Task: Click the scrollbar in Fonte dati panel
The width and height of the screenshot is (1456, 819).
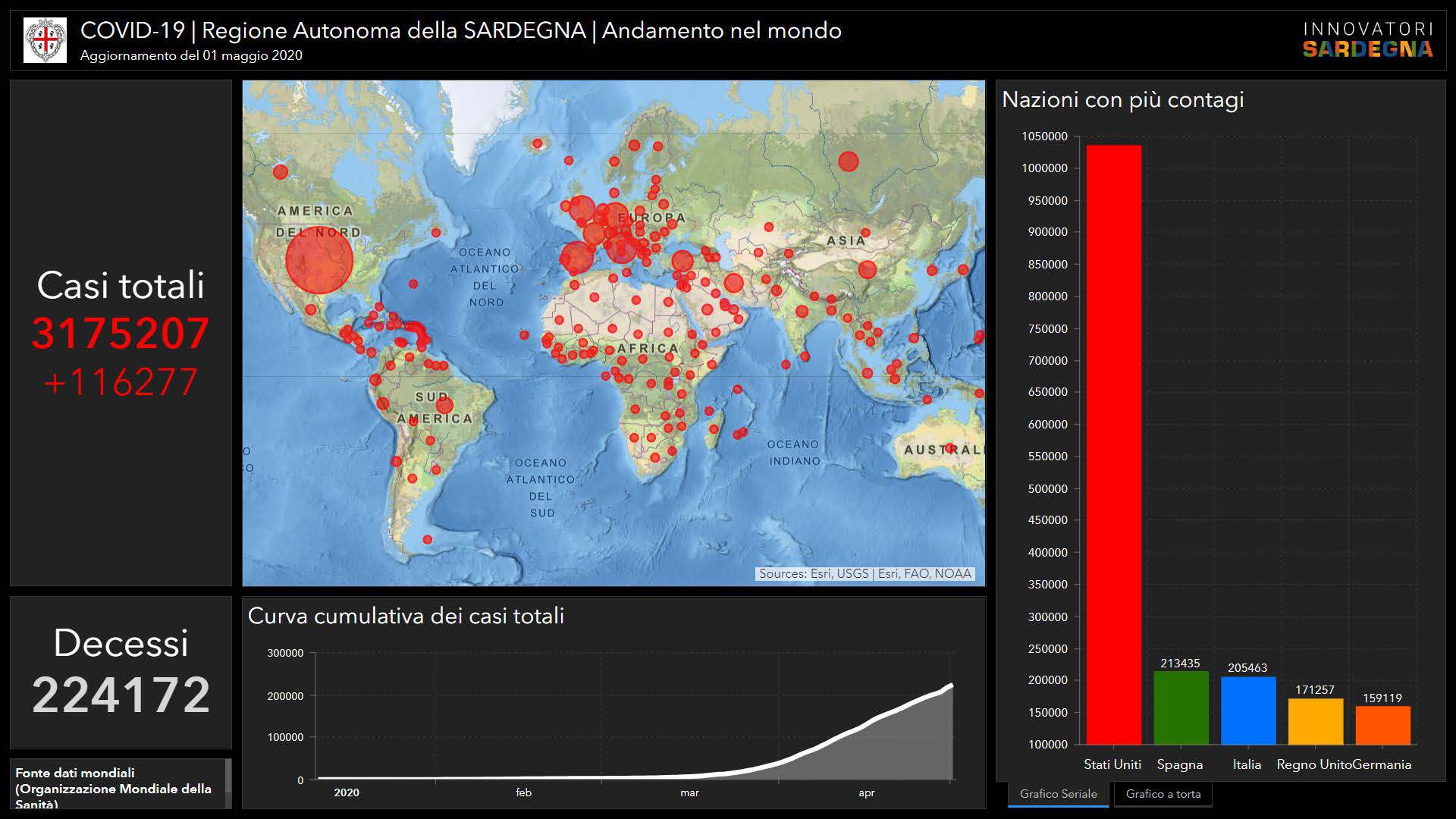Action: 227,777
